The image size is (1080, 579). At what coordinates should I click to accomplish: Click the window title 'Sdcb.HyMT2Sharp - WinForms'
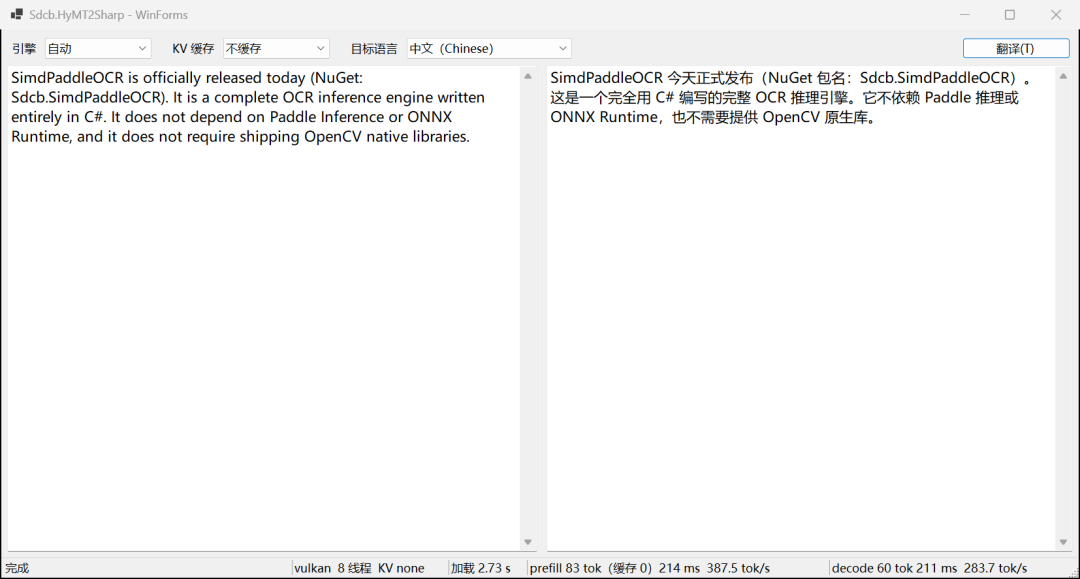(108, 14)
